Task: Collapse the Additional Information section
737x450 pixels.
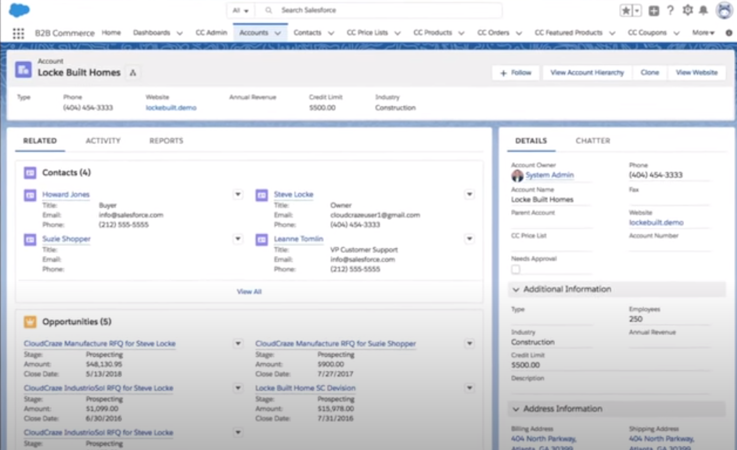Action: tap(516, 289)
